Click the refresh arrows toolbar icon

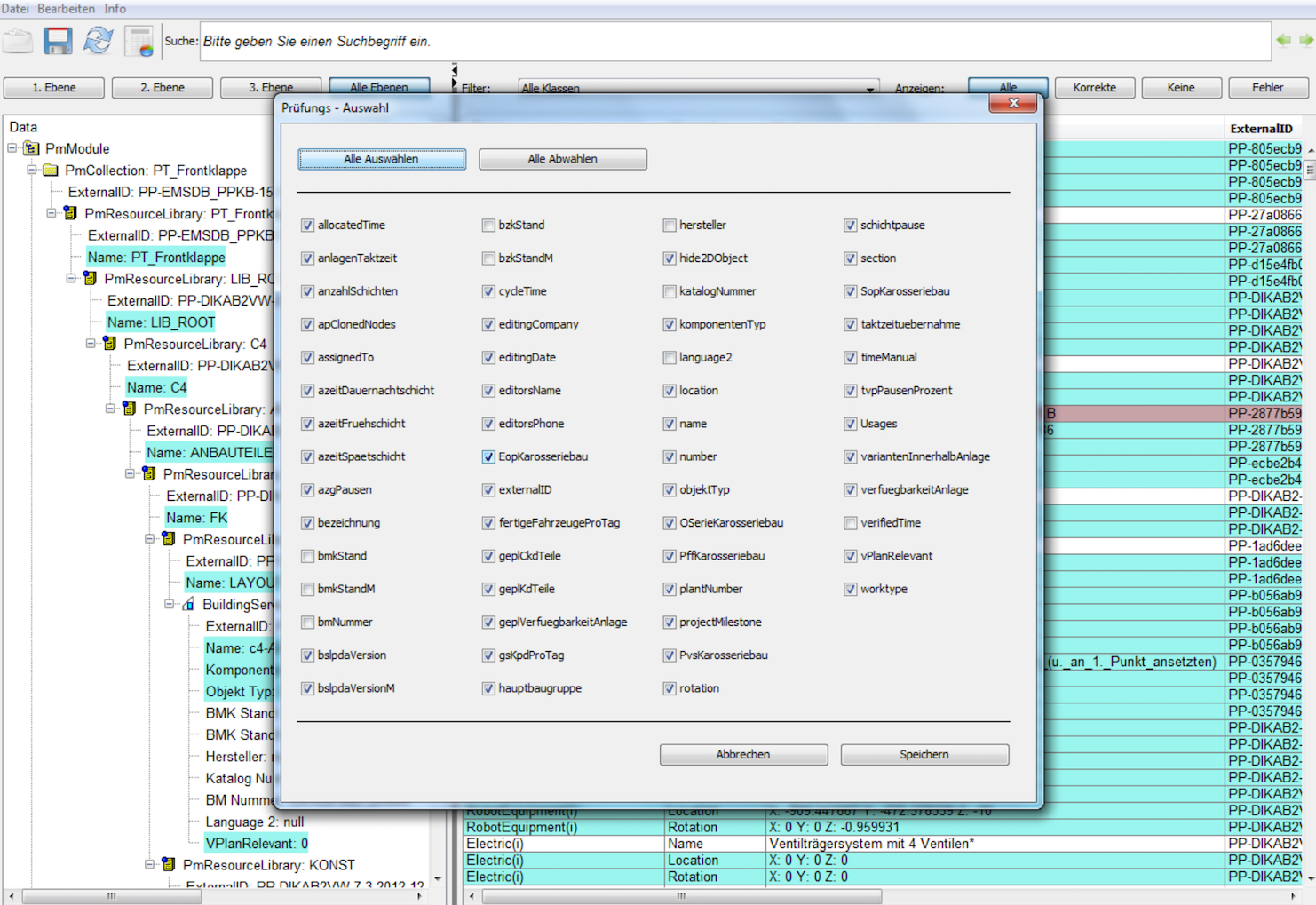(98, 41)
